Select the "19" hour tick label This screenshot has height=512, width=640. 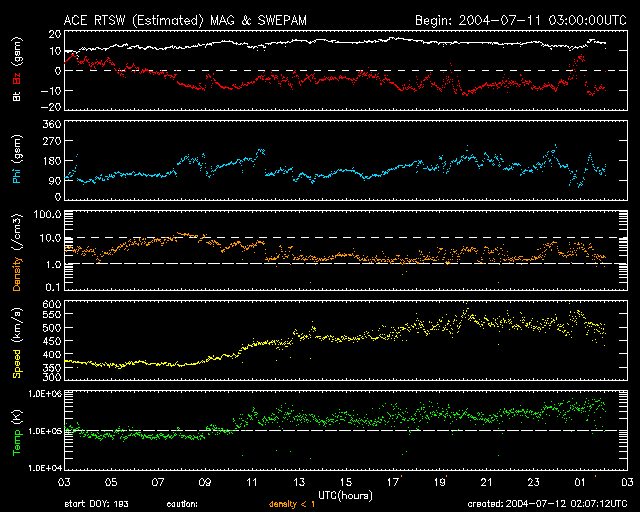tap(440, 483)
